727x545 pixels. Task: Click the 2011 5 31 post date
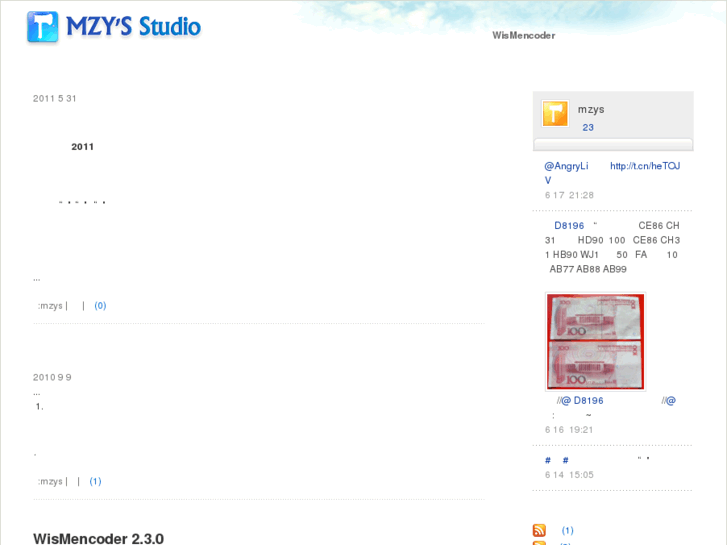pyautogui.click(x=55, y=99)
